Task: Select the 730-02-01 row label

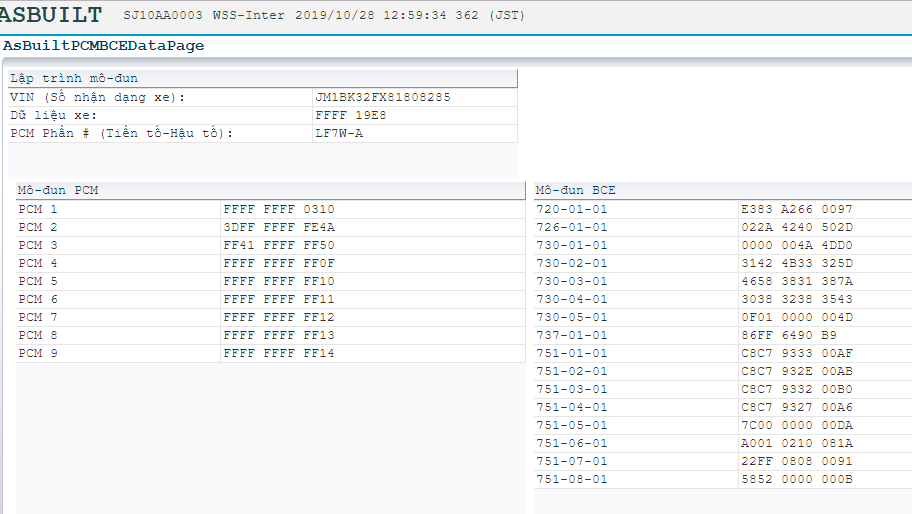Action: click(571, 263)
